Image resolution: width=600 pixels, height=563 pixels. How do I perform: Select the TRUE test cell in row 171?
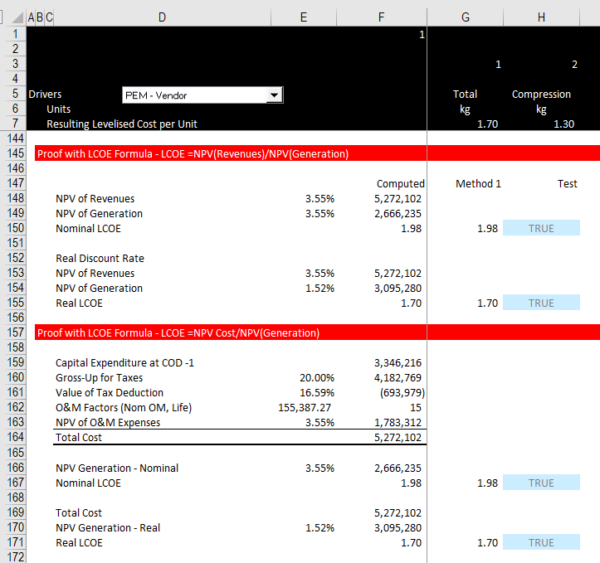[x=541, y=543]
